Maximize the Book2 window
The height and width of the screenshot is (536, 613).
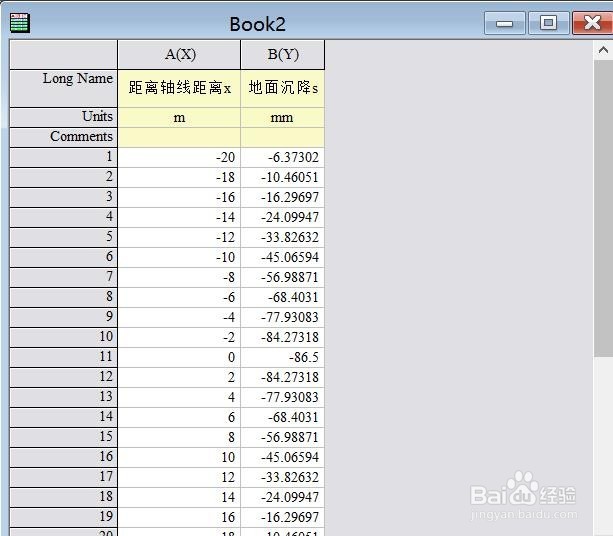click(x=548, y=23)
